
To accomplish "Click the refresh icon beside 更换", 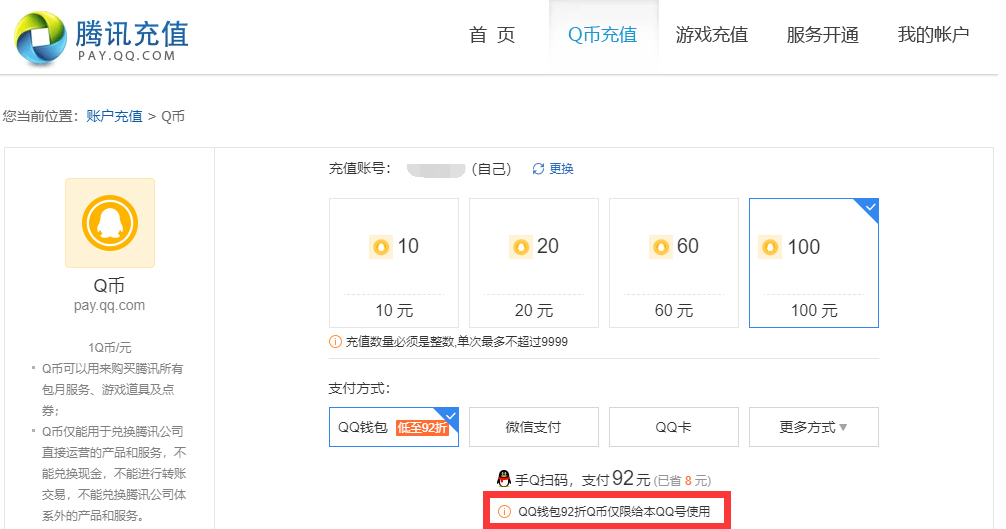I will point(538,169).
